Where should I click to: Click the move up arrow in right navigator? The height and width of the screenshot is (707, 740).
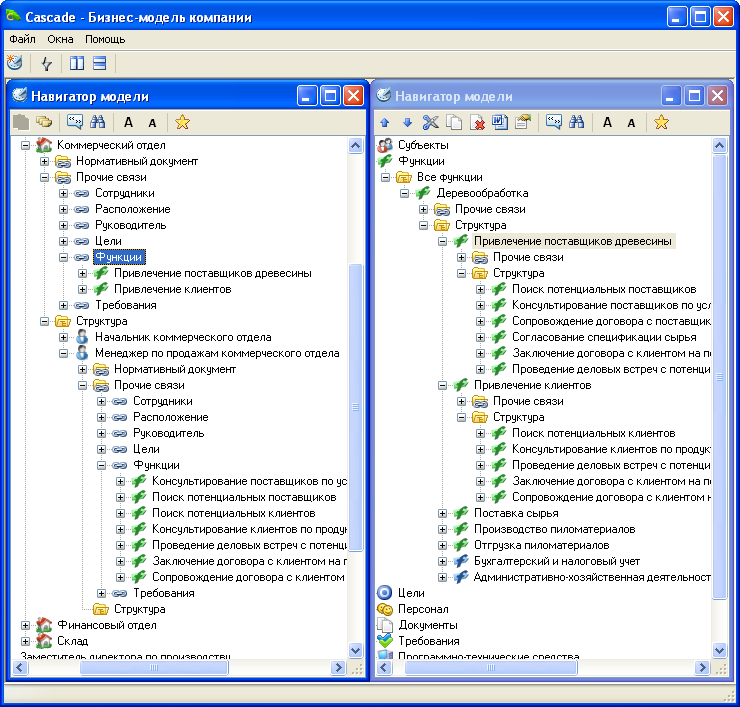pyautogui.click(x=385, y=123)
